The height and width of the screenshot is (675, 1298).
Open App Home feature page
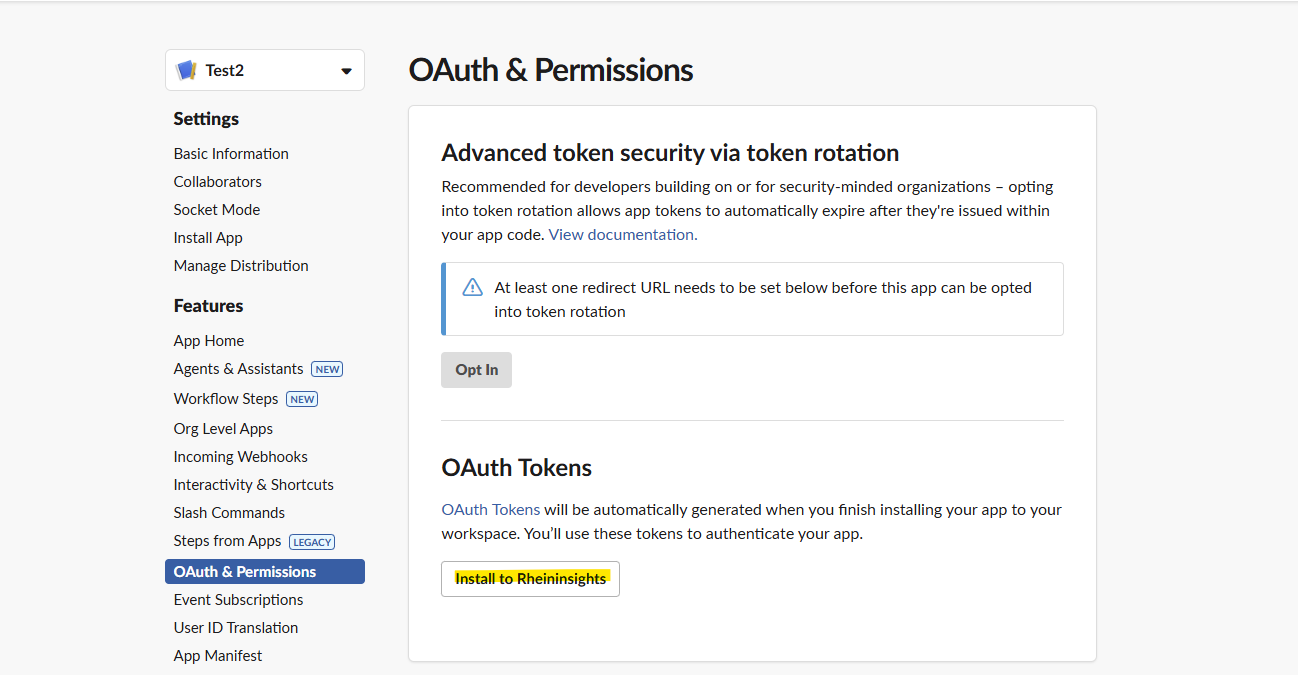click(209, 341)
